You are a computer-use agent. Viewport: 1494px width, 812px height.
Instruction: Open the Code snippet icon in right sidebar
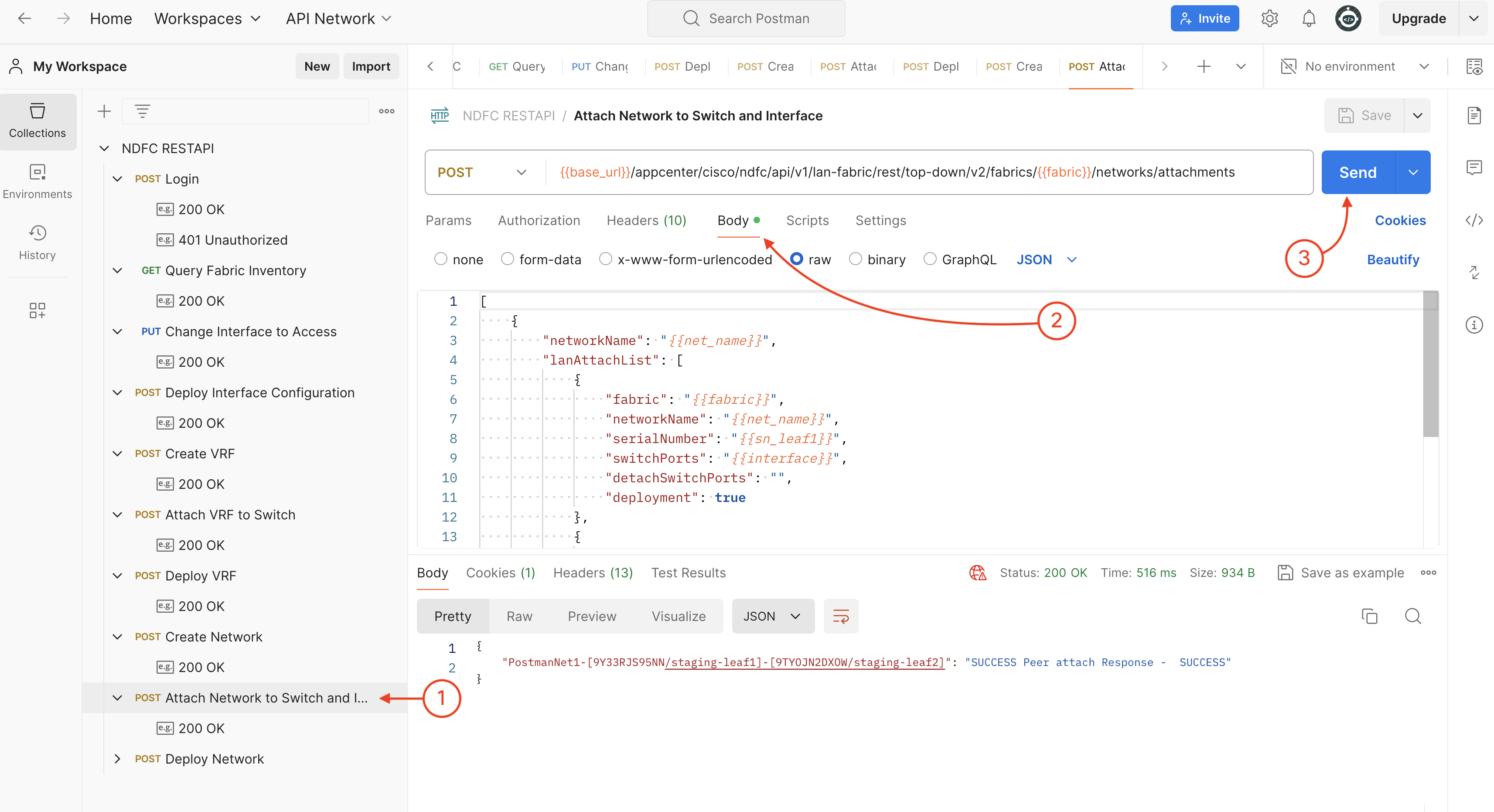pyautogui.click(x=1474, y=220)
